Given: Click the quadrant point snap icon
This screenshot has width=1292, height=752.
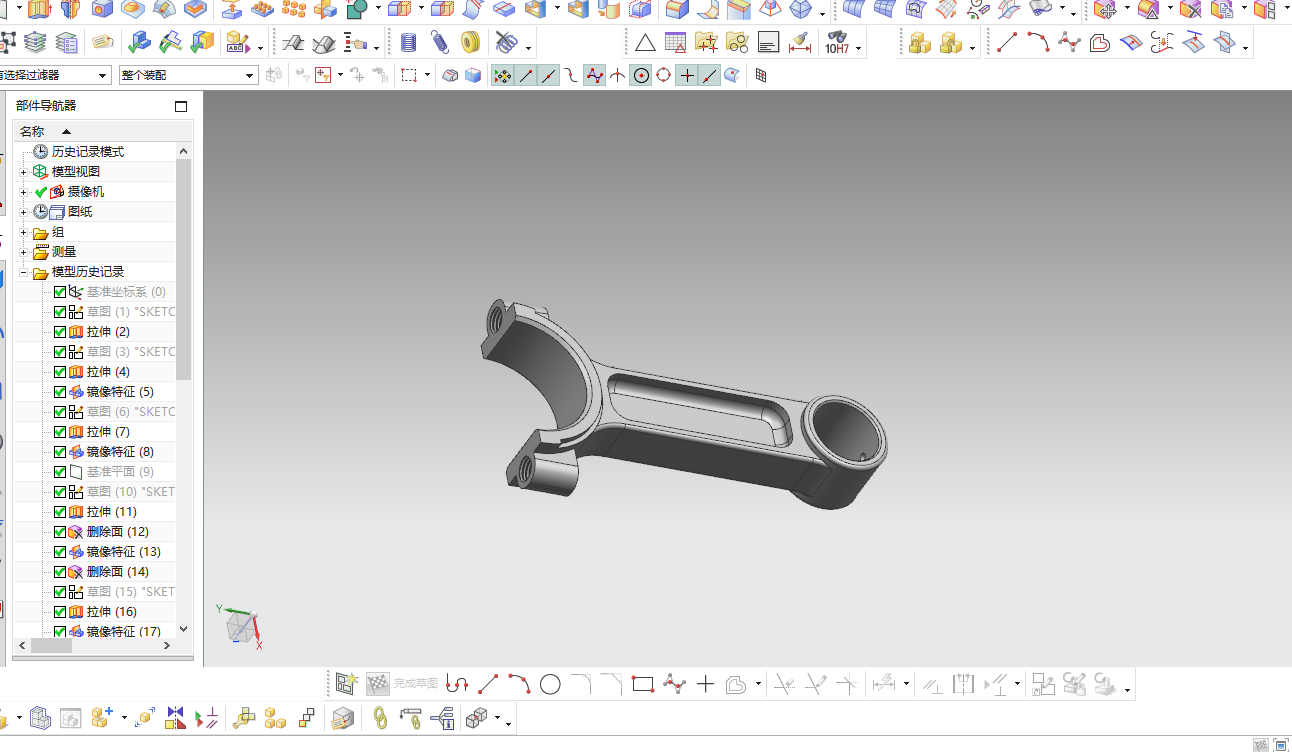Looking at the screenshot, I should [x=663, y=75].
